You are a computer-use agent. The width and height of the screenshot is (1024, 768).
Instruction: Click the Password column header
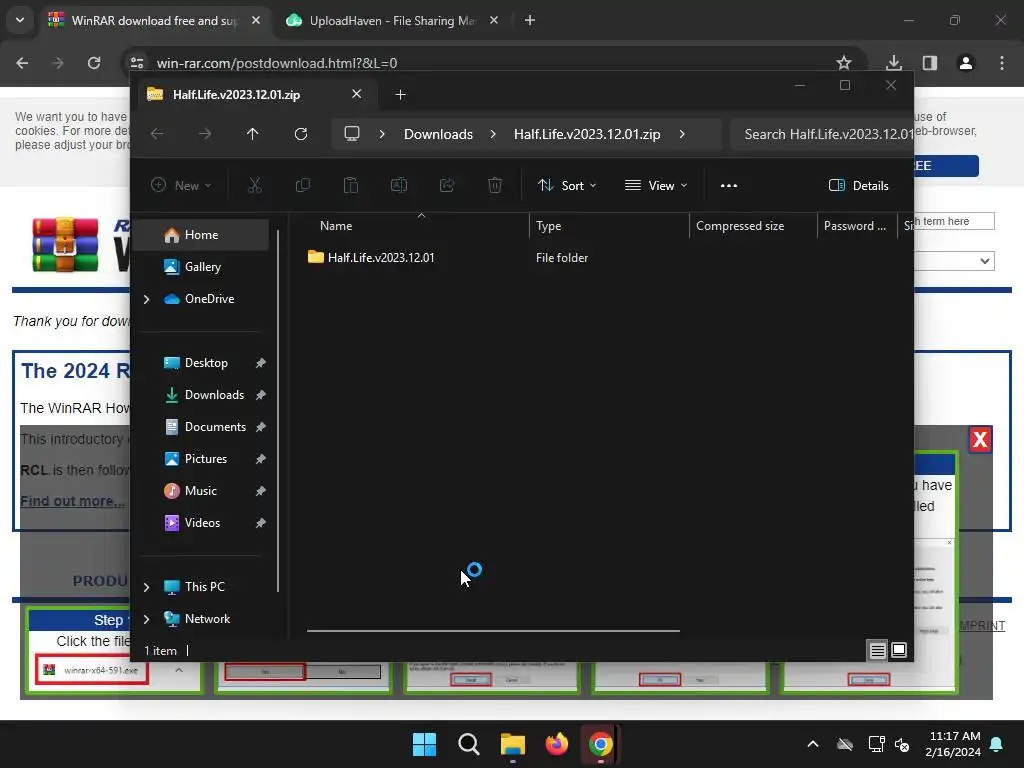coord(857,226)
